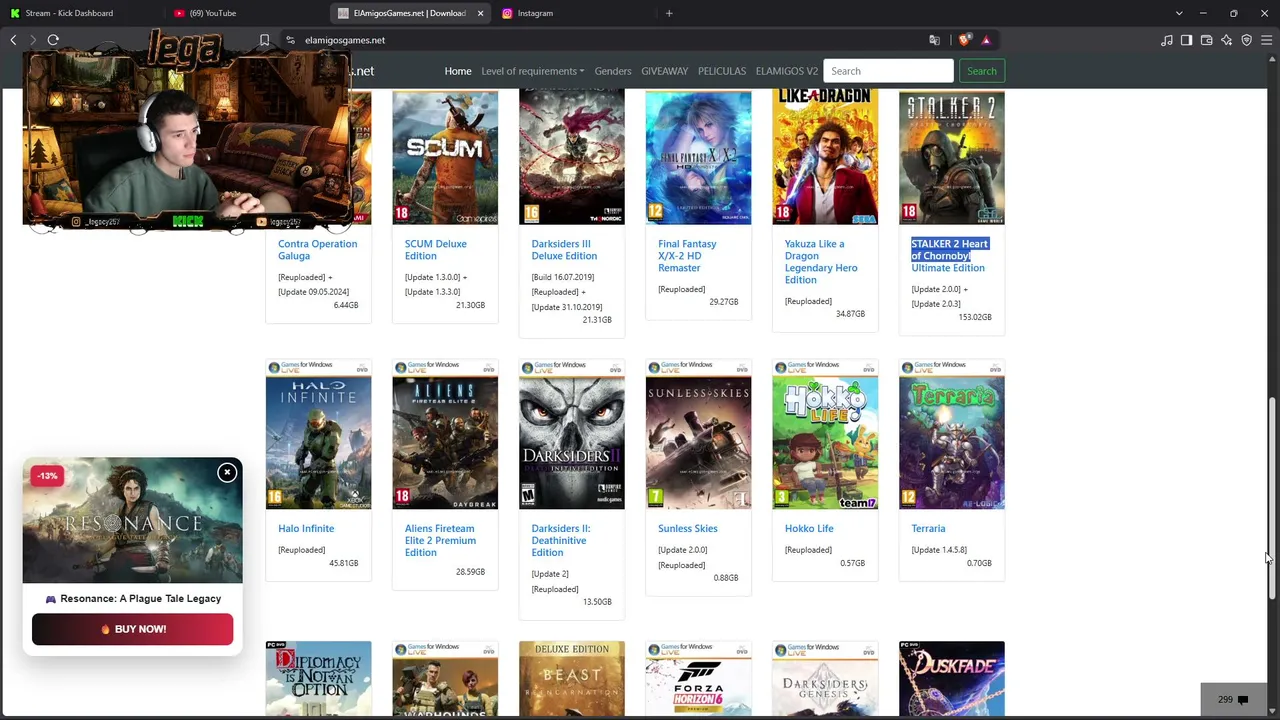
Task: Open the Brave Shields lion icon
Action: point(964,40)
